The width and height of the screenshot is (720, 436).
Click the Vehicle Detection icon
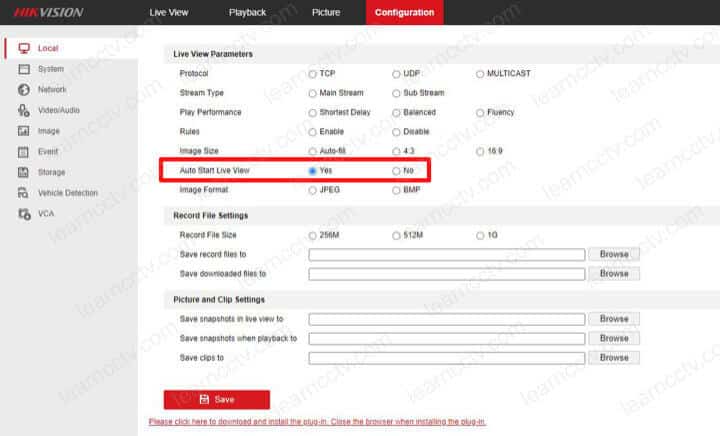pyautogui.click(x=24, y=193)
